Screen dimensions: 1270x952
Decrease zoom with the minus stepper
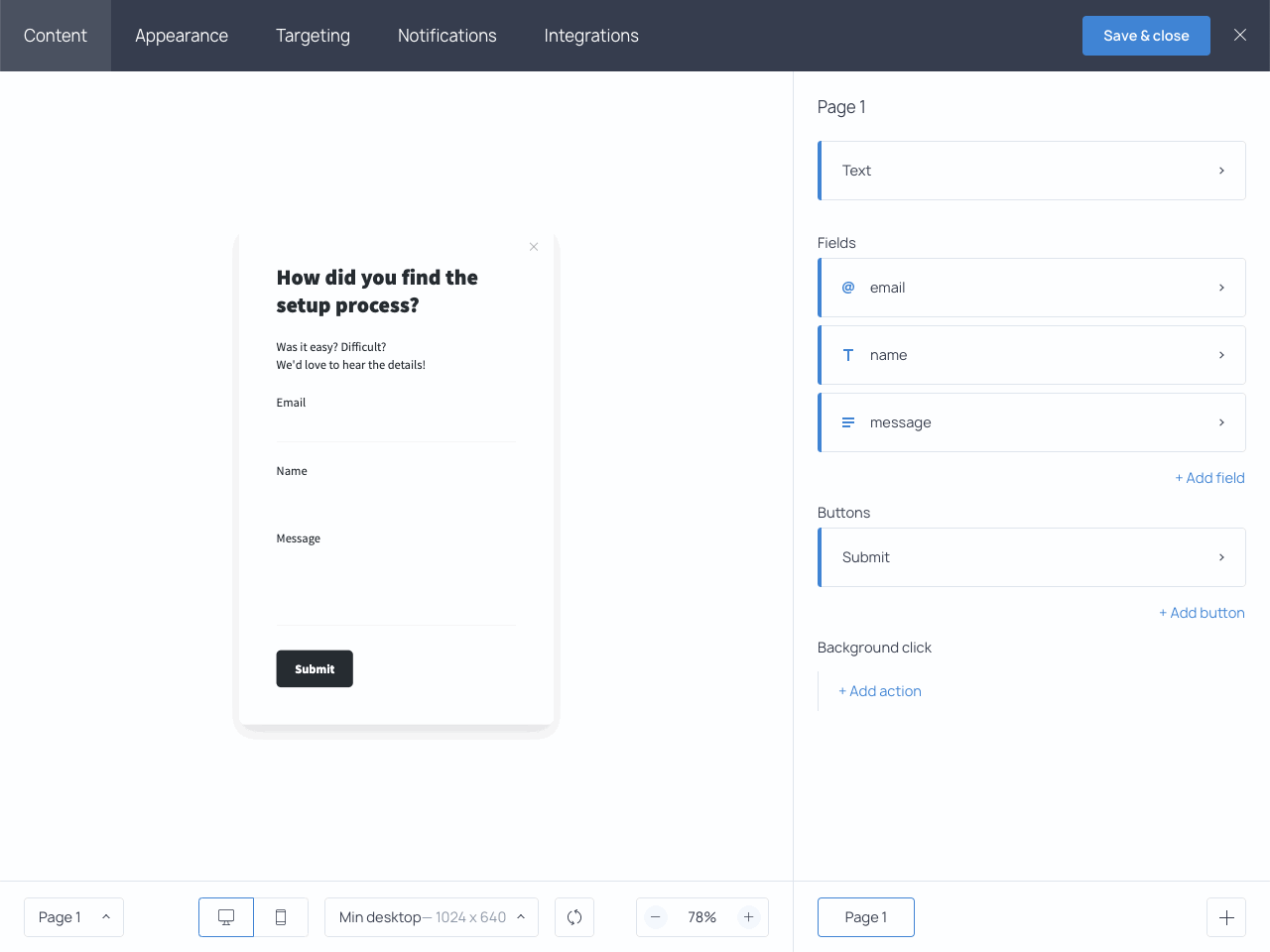(656, 917)
